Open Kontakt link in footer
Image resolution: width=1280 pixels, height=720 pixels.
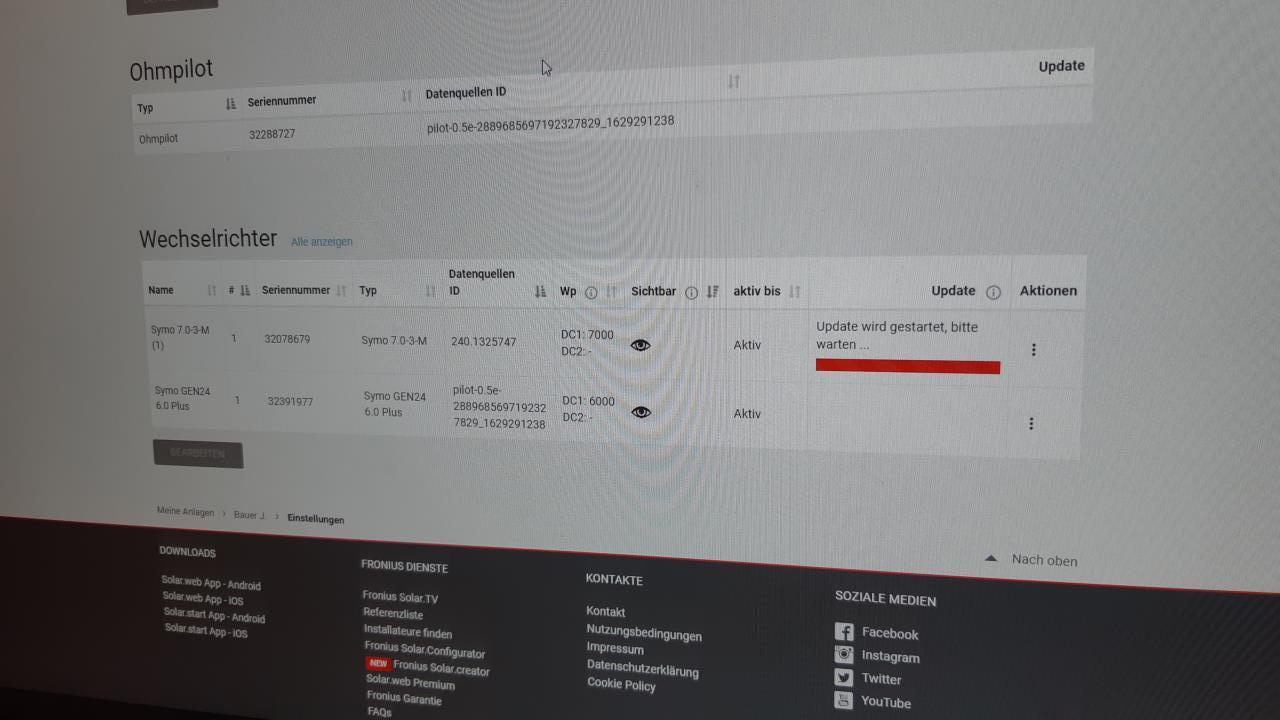point(606,611)
